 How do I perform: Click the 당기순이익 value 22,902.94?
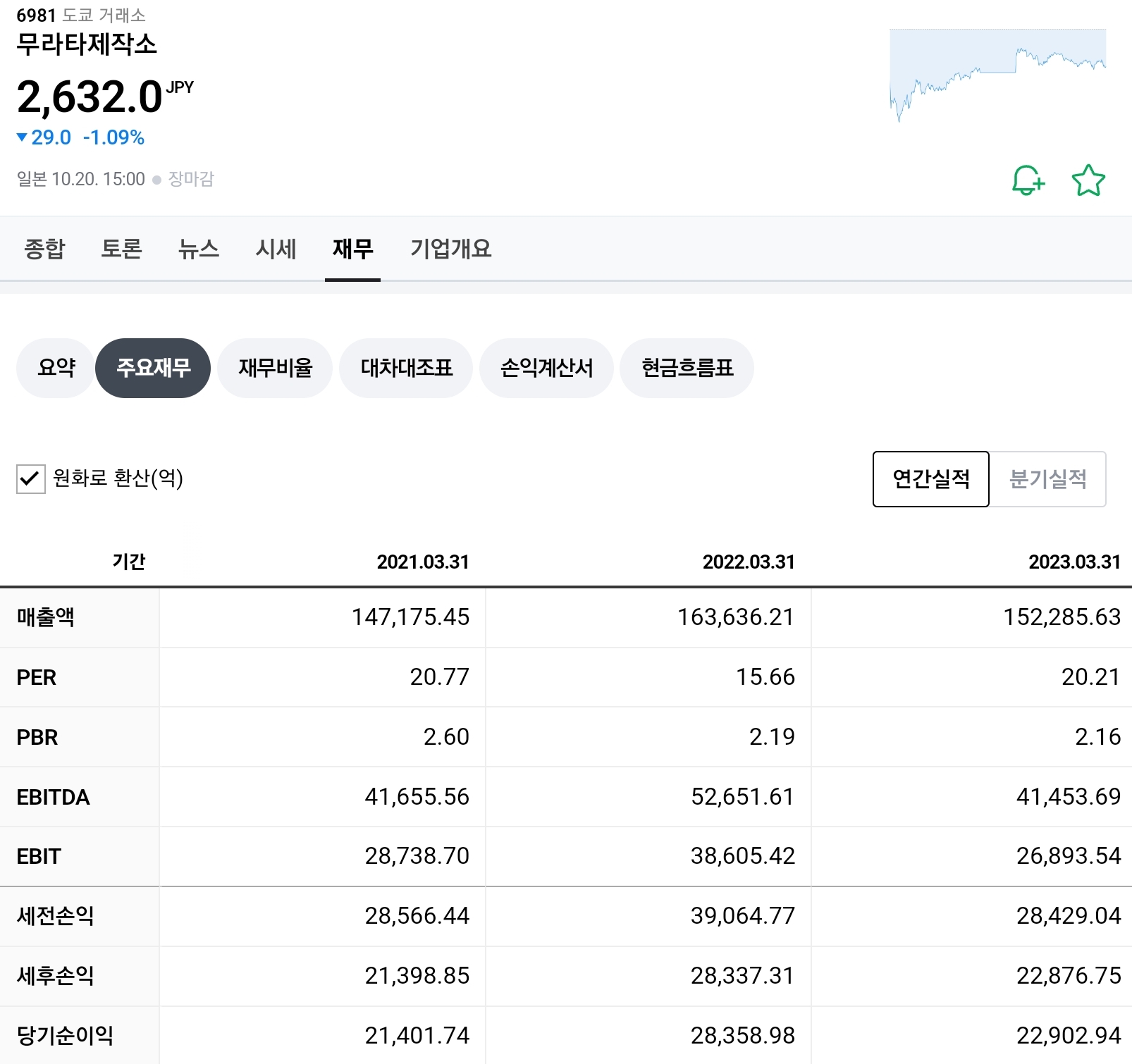click(1068, 1036)
